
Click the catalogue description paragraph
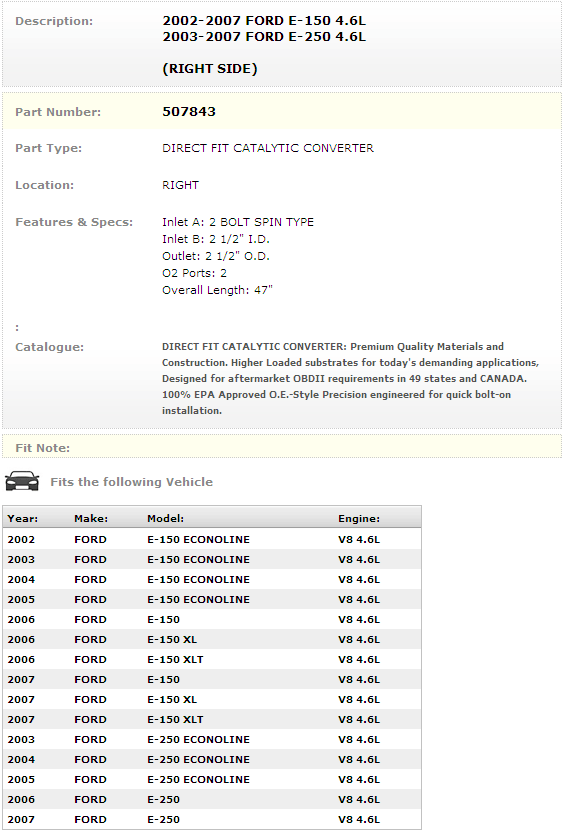click(x=350, y=379)
